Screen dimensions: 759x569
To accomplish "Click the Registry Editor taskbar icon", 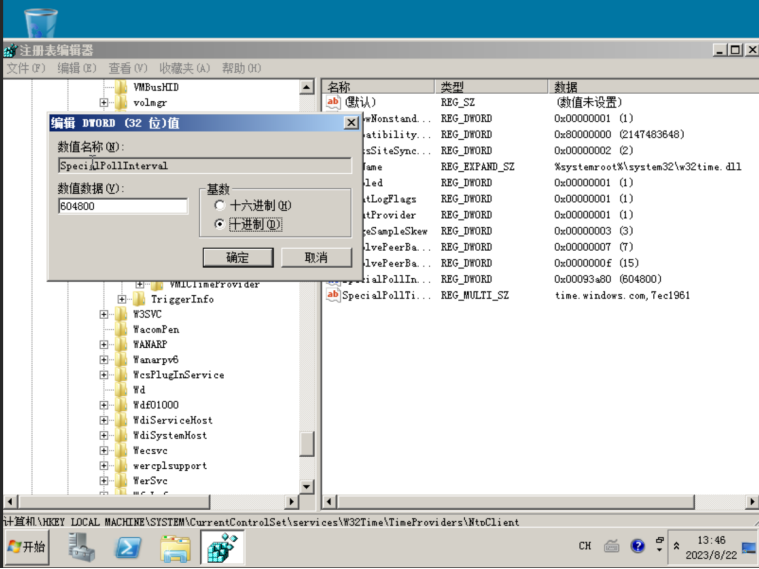I will (224, 546).
